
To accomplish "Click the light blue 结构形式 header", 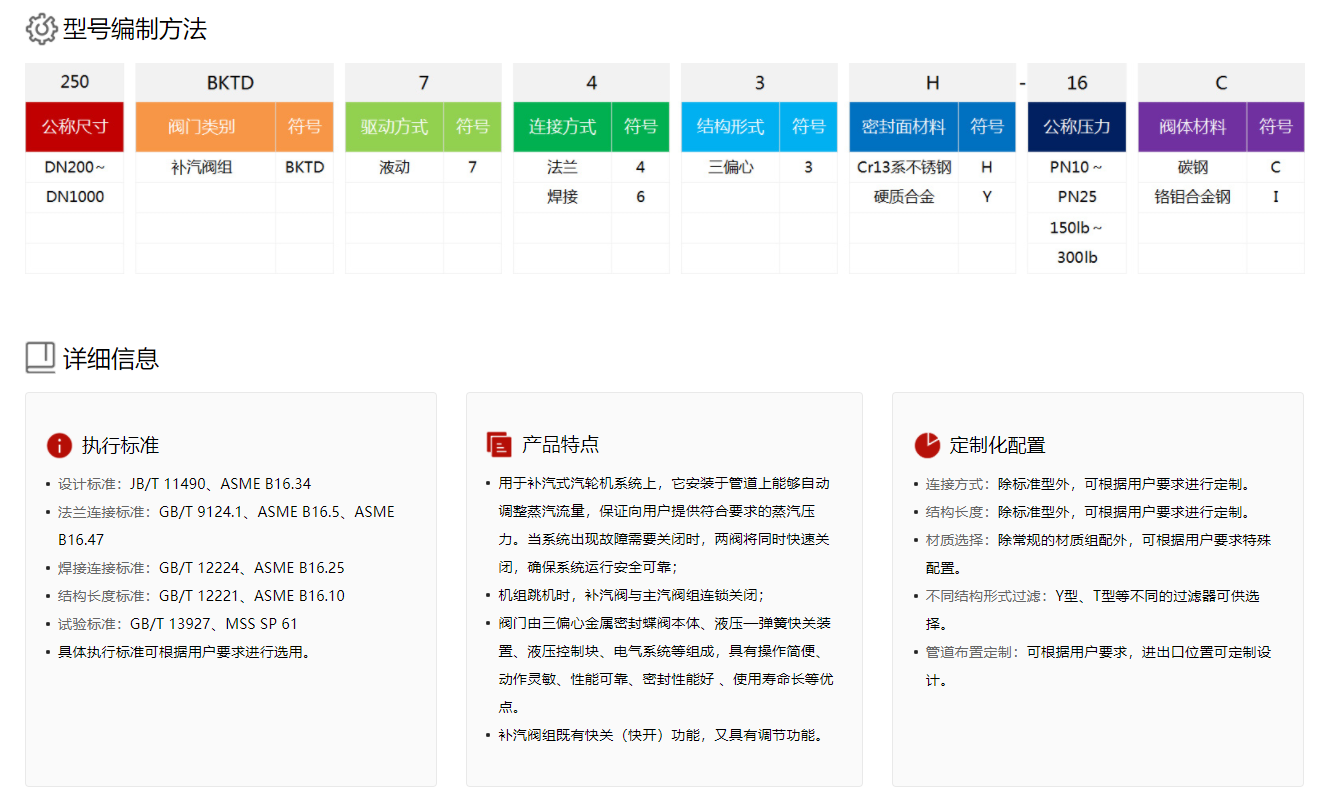I will pos(730,127).
